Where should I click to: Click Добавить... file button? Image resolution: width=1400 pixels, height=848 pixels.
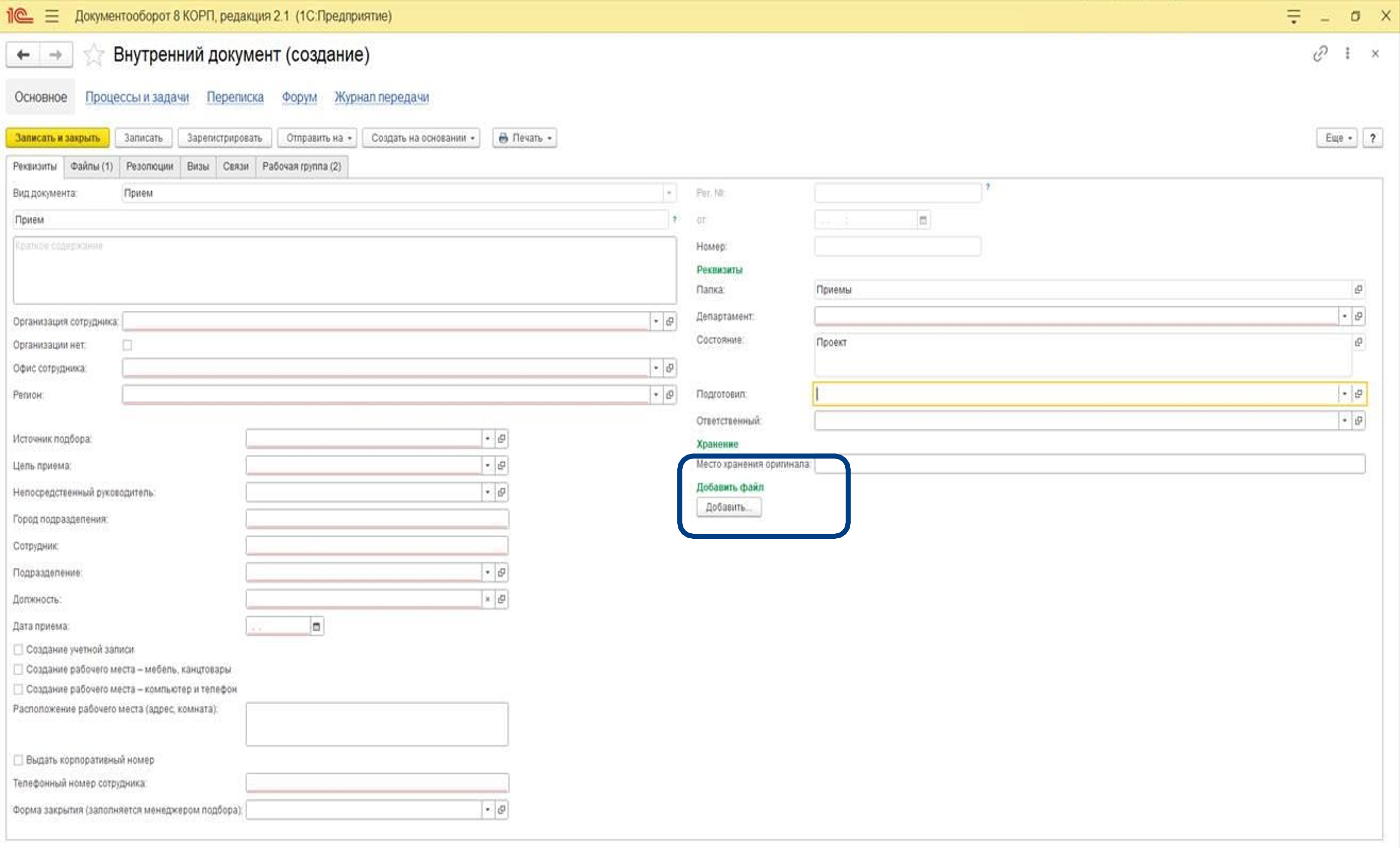[728, 507]
